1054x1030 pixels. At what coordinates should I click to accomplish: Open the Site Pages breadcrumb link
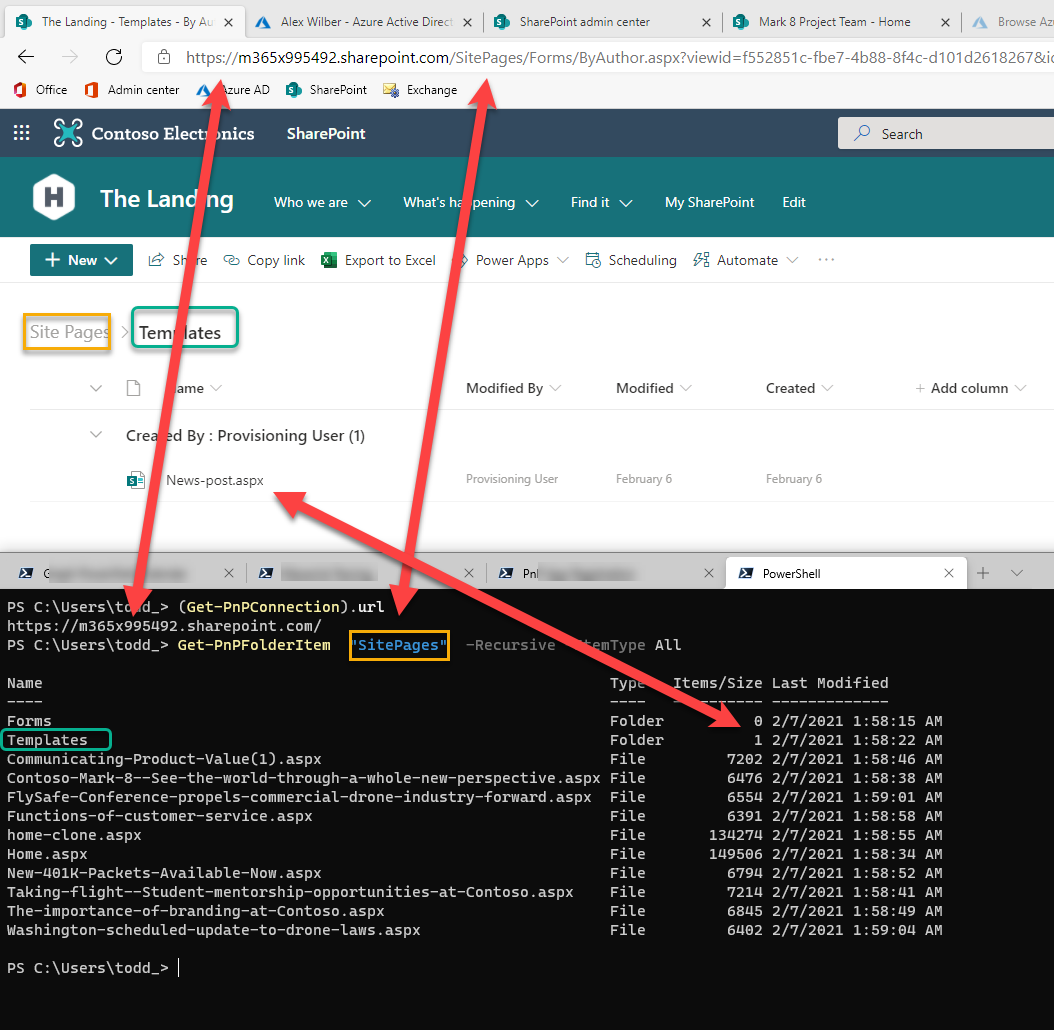[66, 331]
